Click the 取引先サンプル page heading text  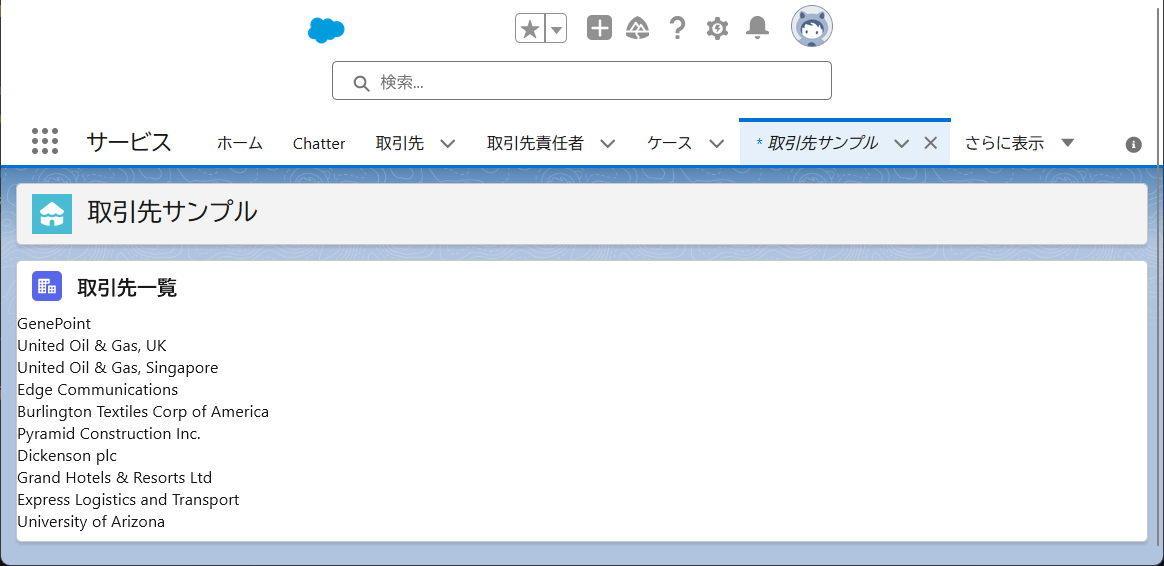coord(172,212)
